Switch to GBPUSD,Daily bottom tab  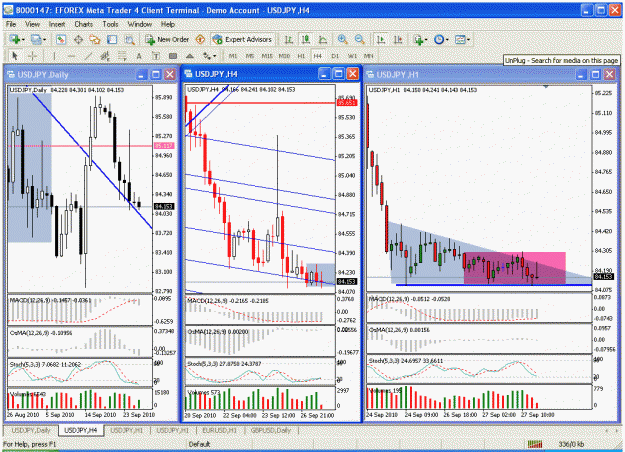(x=271, y=430)
